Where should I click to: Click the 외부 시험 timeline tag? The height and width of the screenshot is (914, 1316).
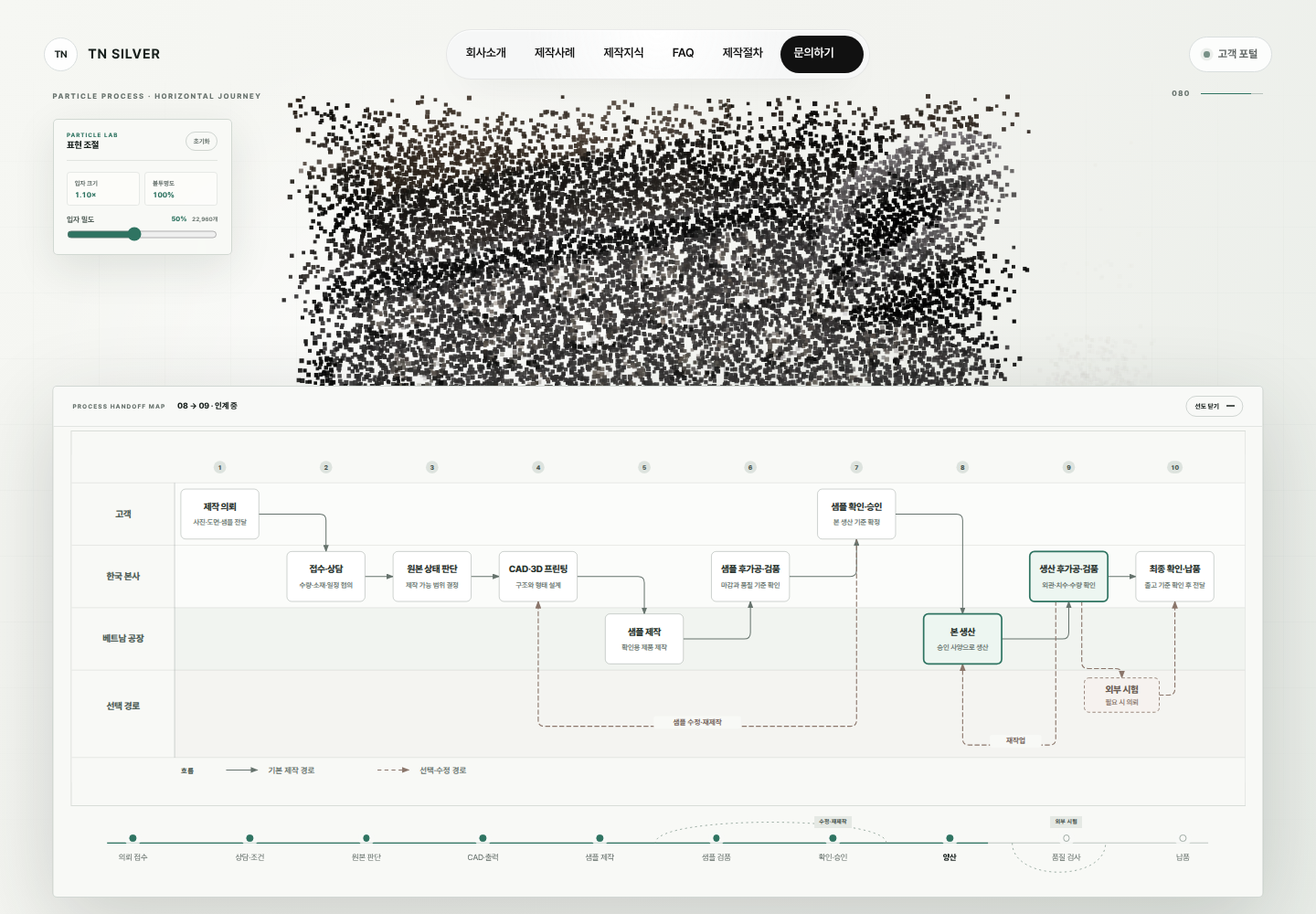(x=1067, y=822)
